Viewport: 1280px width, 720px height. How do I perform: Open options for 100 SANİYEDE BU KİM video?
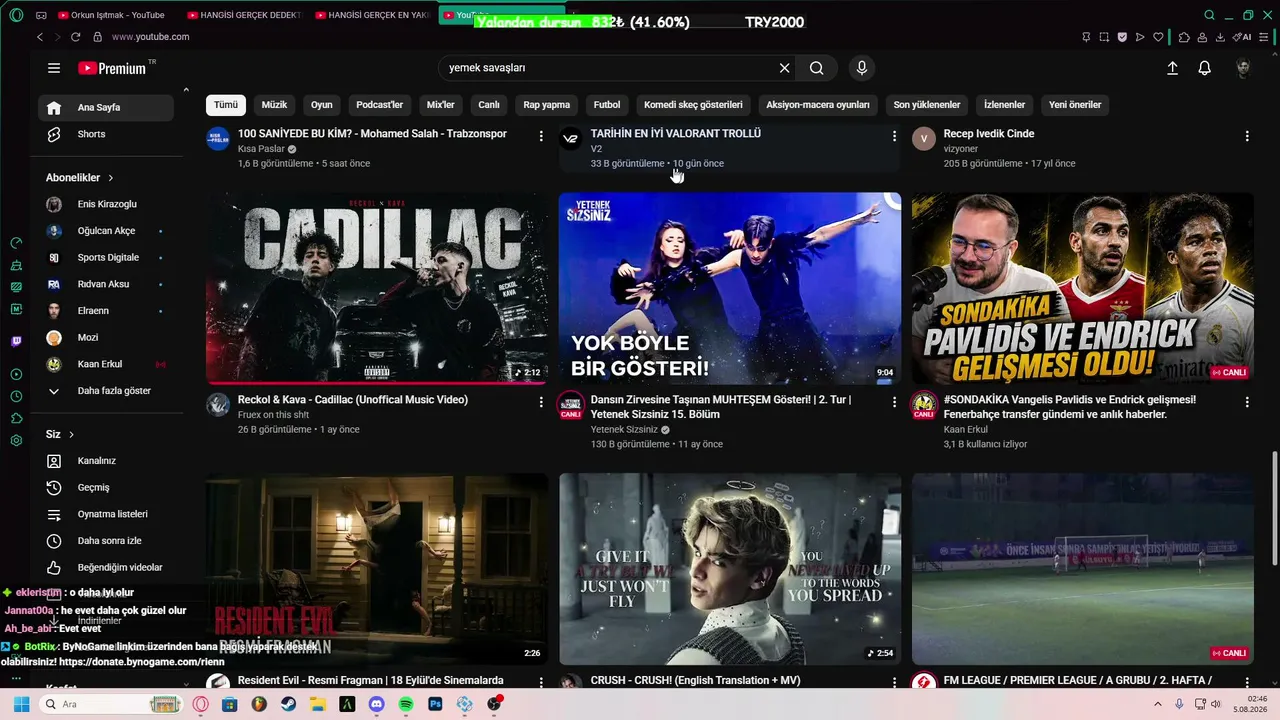(541, 136)
